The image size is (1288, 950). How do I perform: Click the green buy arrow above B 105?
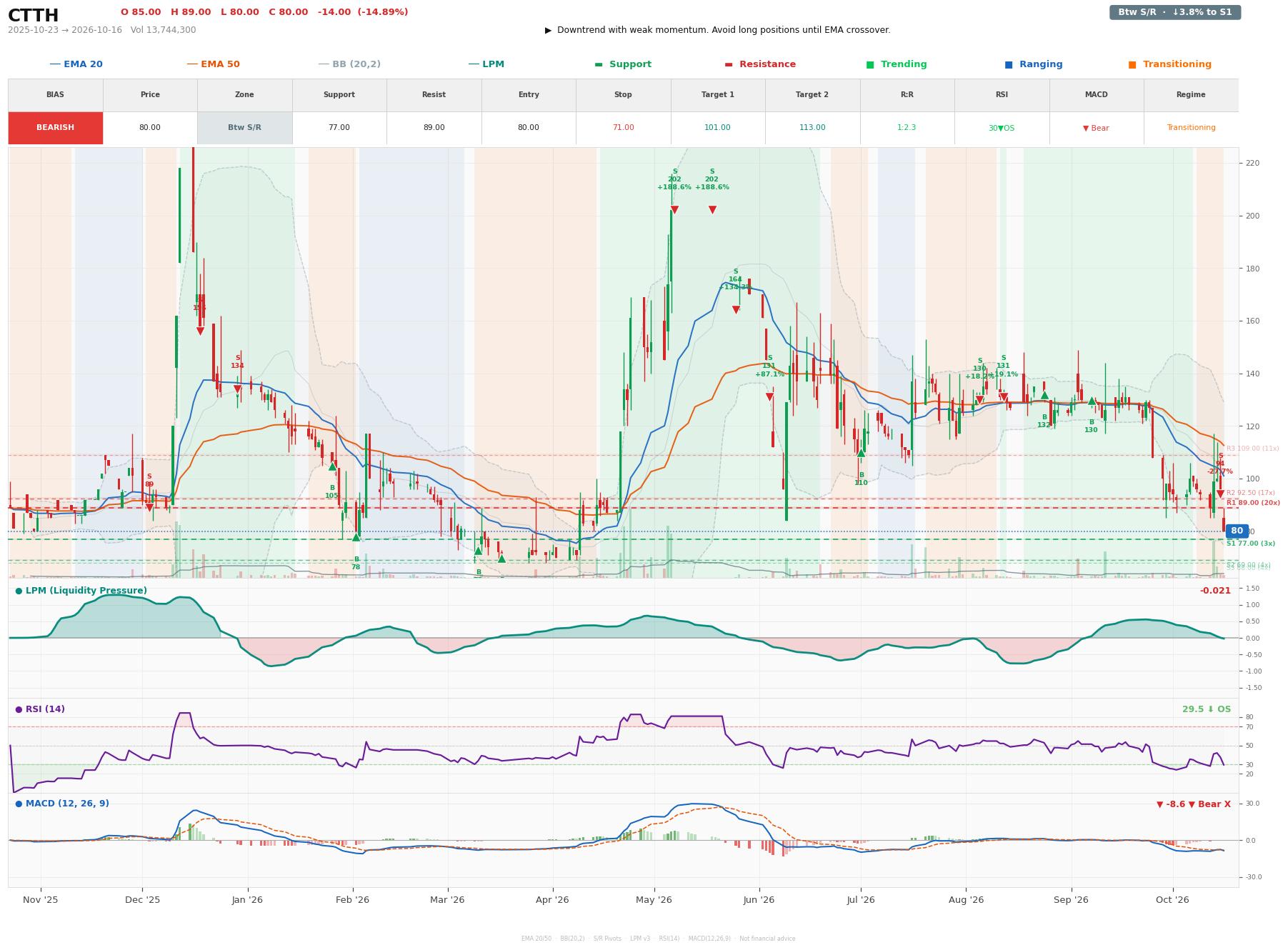point(332,466)
